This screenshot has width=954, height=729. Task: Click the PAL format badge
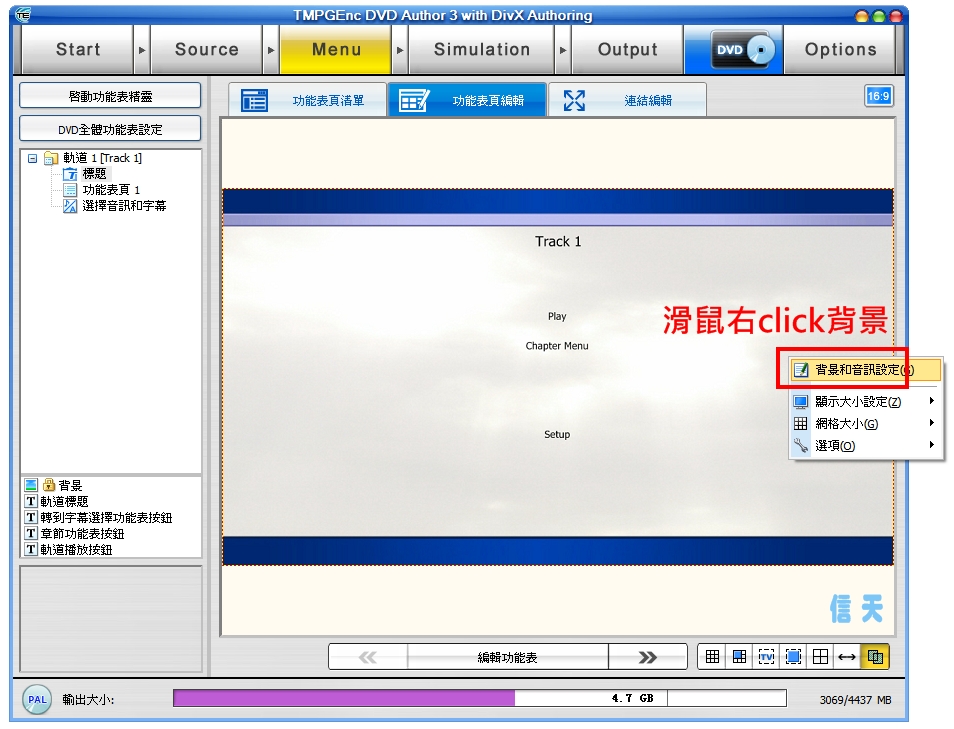37,699
